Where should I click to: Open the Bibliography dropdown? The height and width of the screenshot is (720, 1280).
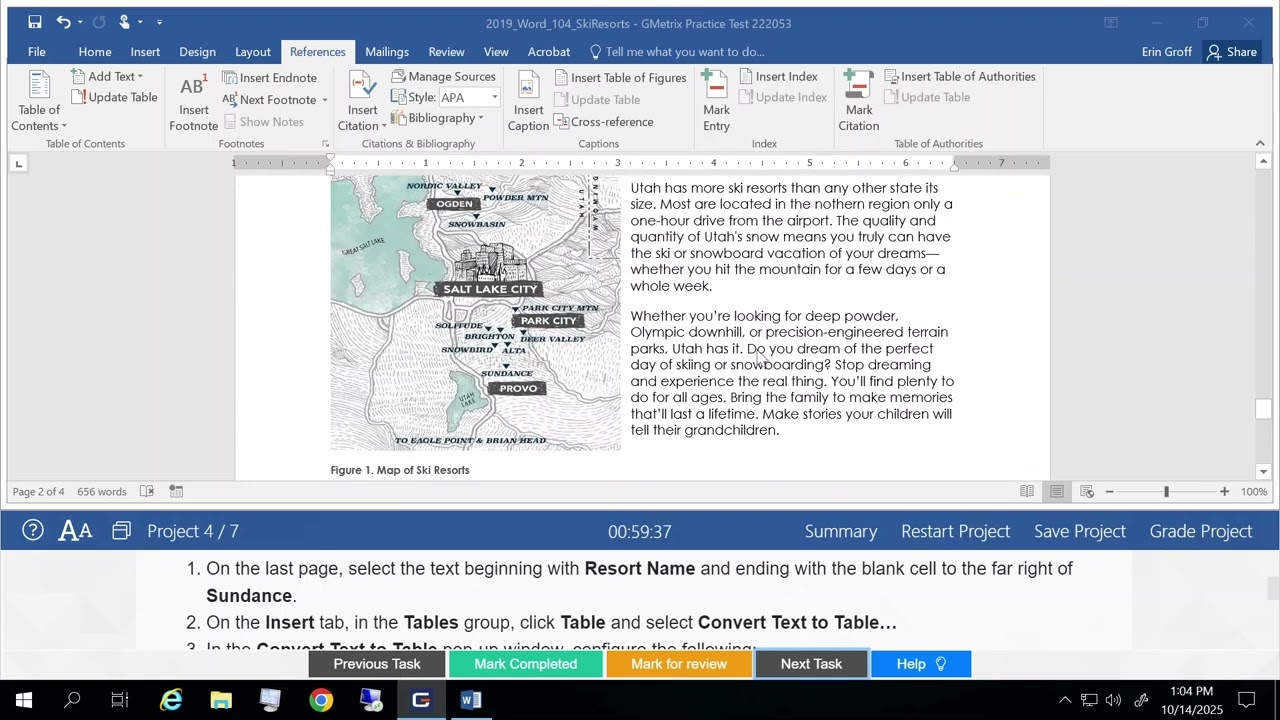tap(437, 118)
